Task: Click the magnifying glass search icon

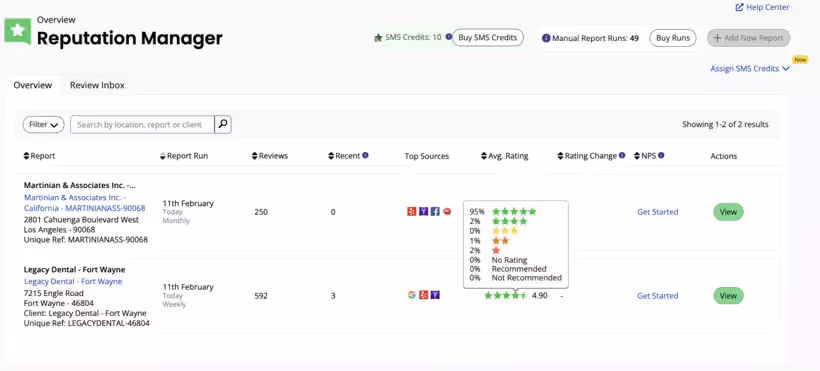Action: click(223, 125)
